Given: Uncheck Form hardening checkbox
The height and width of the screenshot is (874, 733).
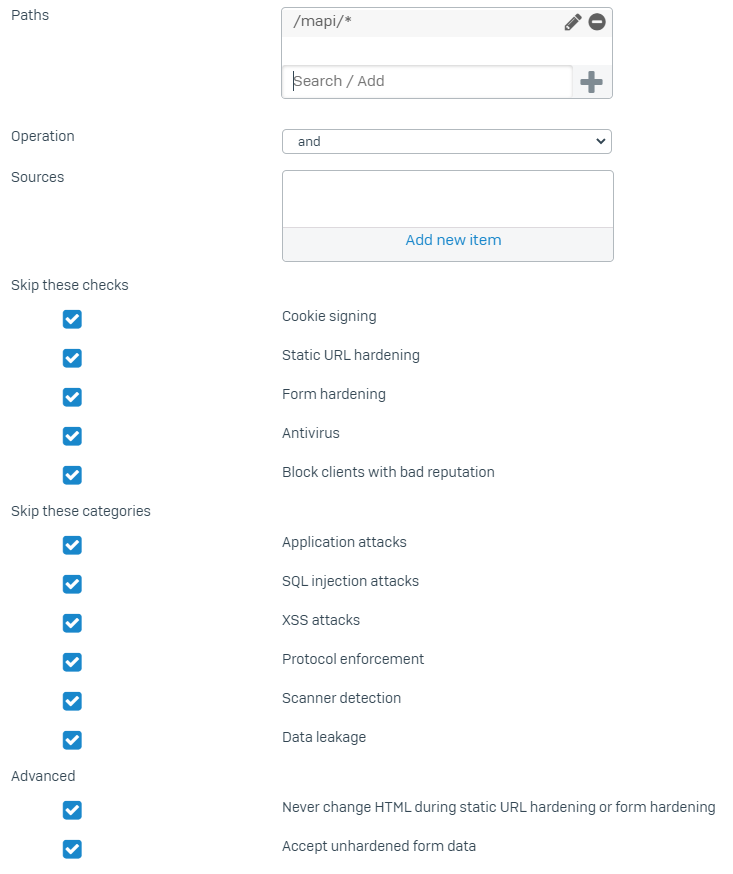Looking at the screenshot, I should pyautogui.click(x=72, y=397).
